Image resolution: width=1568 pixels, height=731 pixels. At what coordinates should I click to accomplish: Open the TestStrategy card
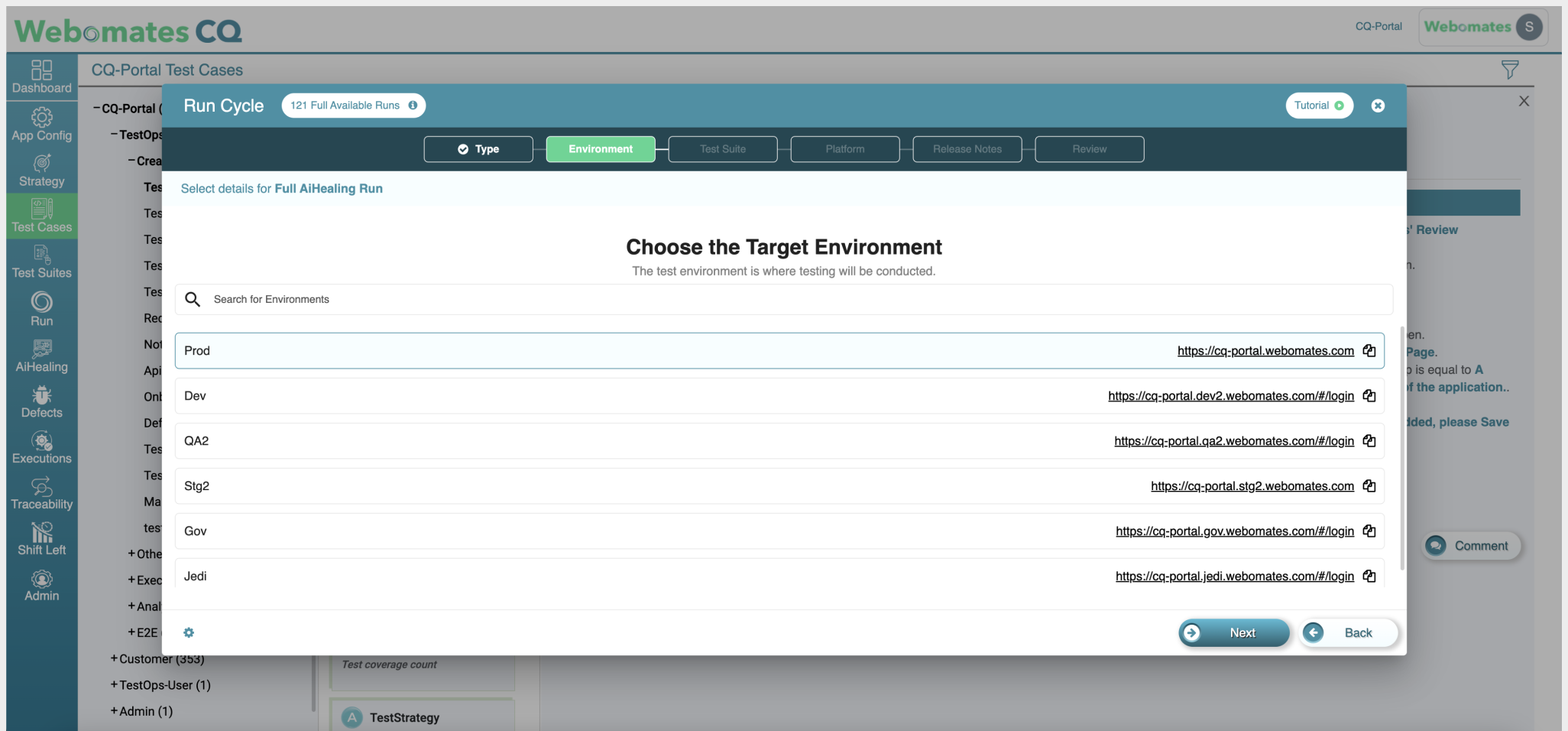point(422,716)
